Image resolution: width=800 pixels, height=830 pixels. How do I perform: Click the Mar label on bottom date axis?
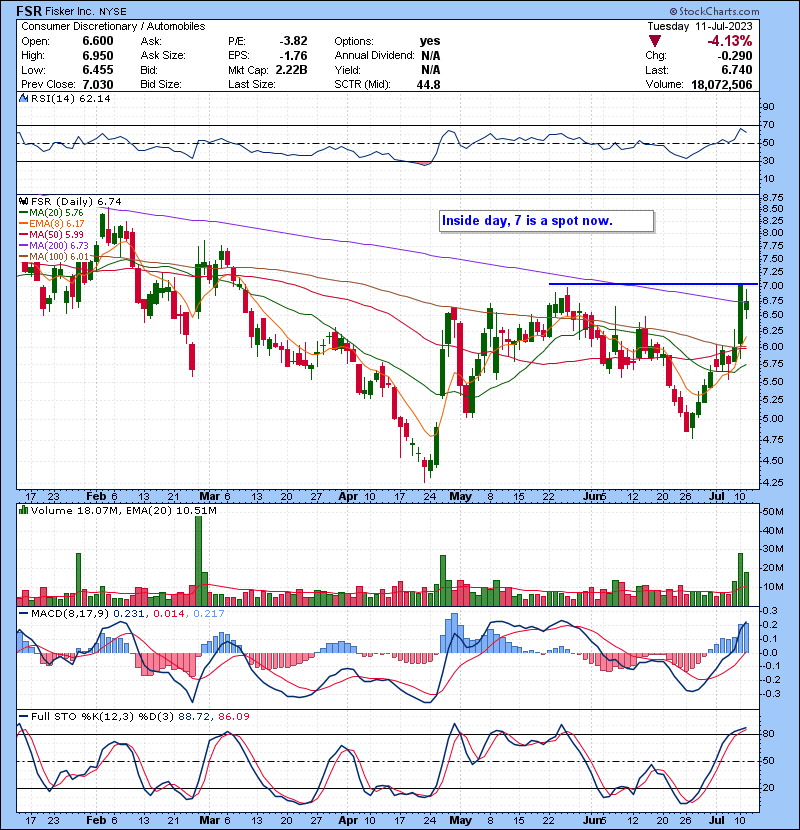click(209, 820)
